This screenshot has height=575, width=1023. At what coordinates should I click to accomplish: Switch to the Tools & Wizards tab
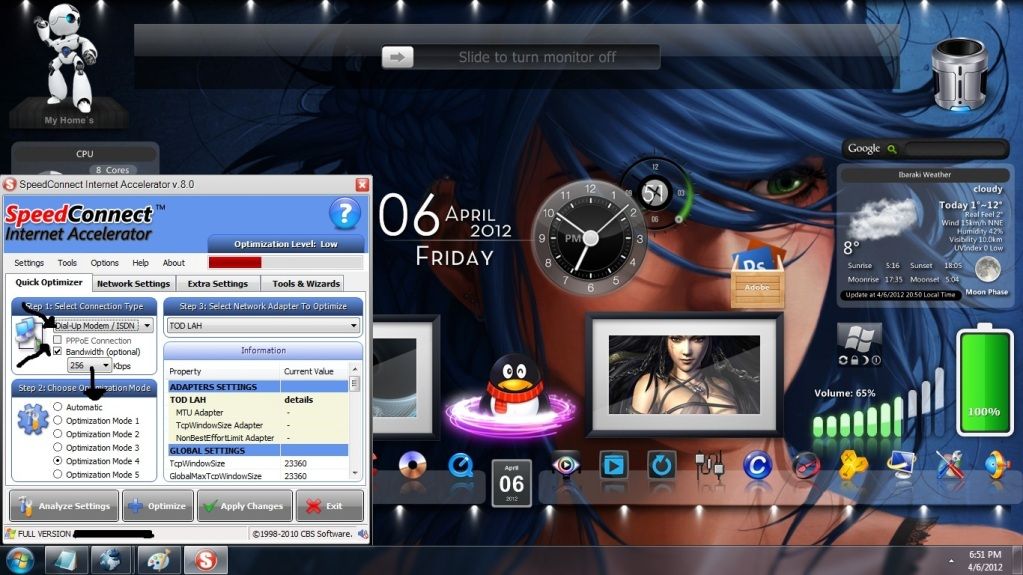(305, 283)
